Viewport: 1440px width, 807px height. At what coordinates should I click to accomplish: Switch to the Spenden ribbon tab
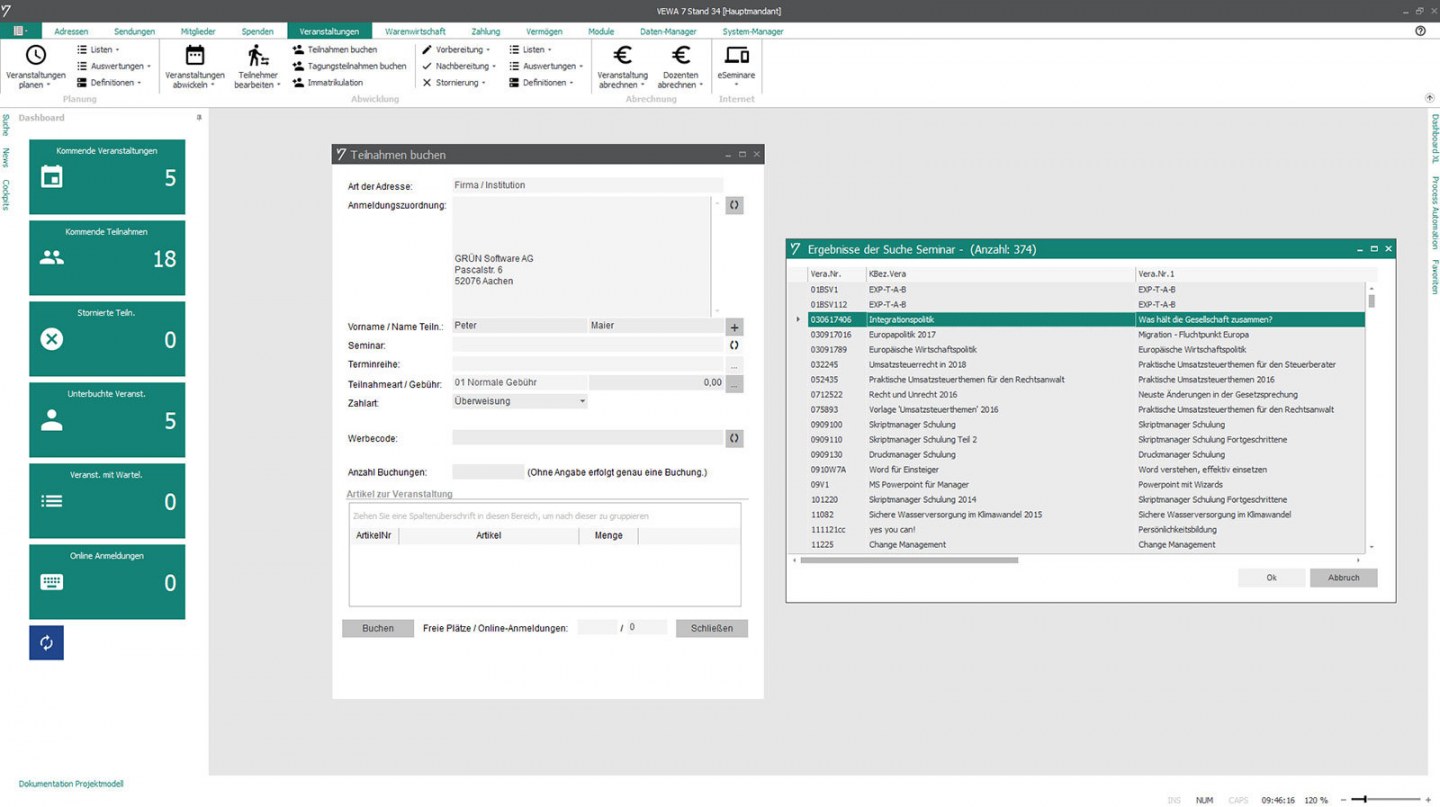pos(257,31)
